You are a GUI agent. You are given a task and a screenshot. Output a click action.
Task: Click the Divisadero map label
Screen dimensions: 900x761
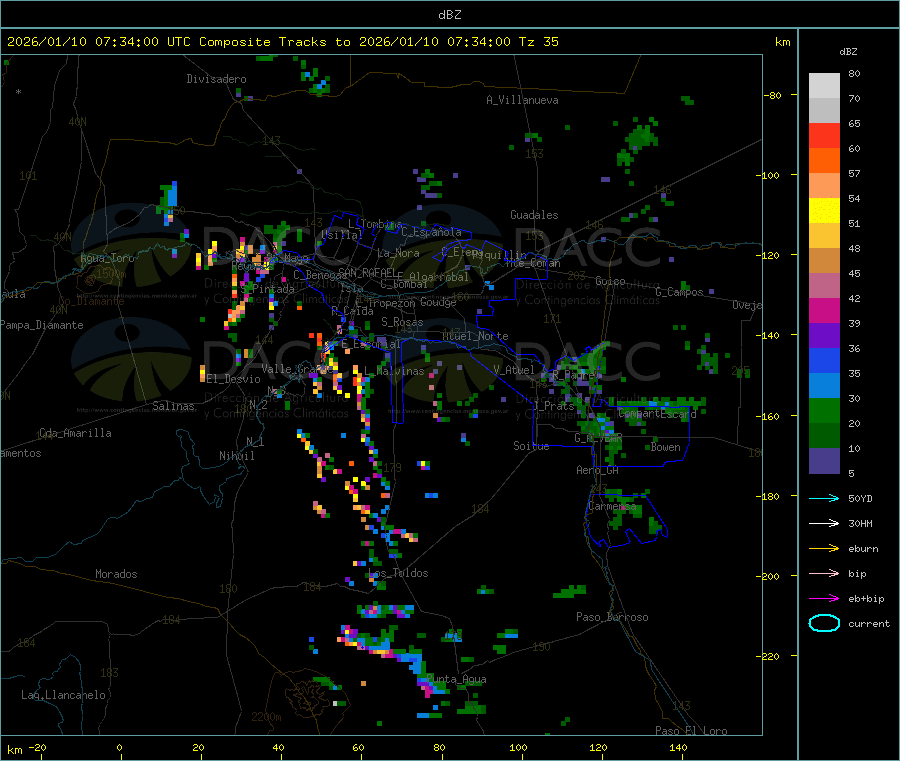pos(216,79)
